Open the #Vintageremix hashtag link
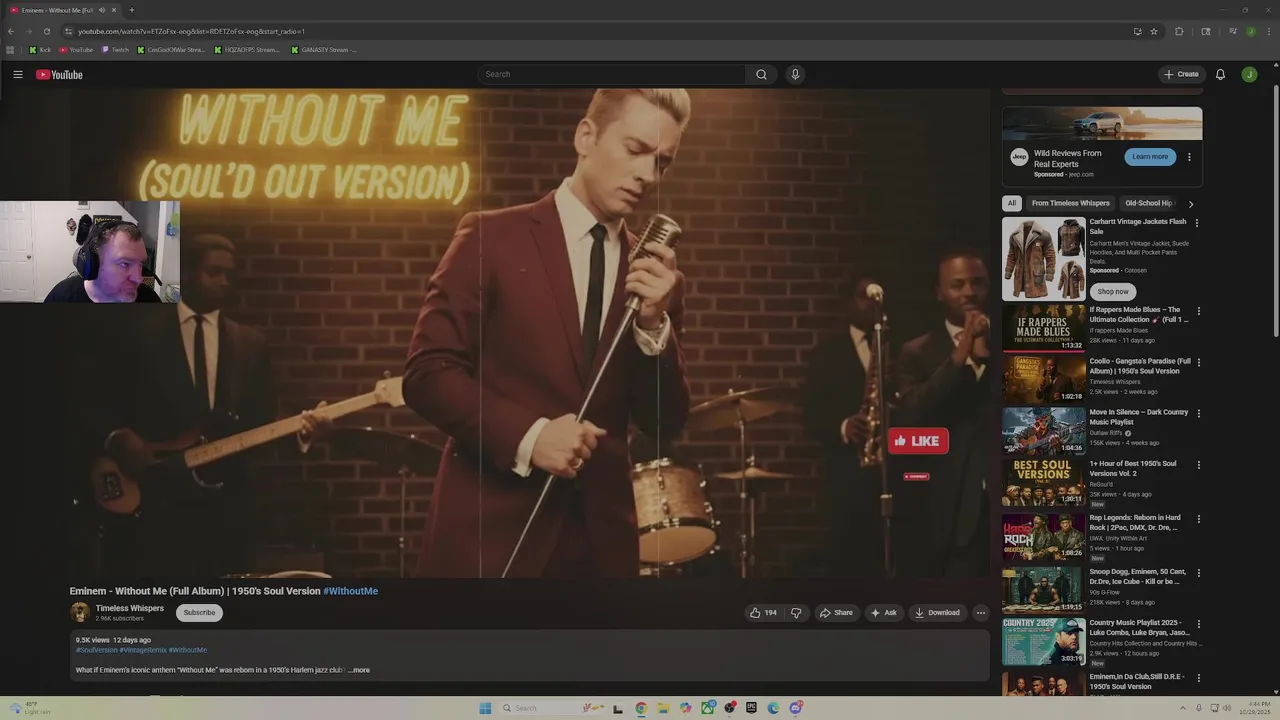The width and height of the screenshot is (1280, 720). [143, 650]
